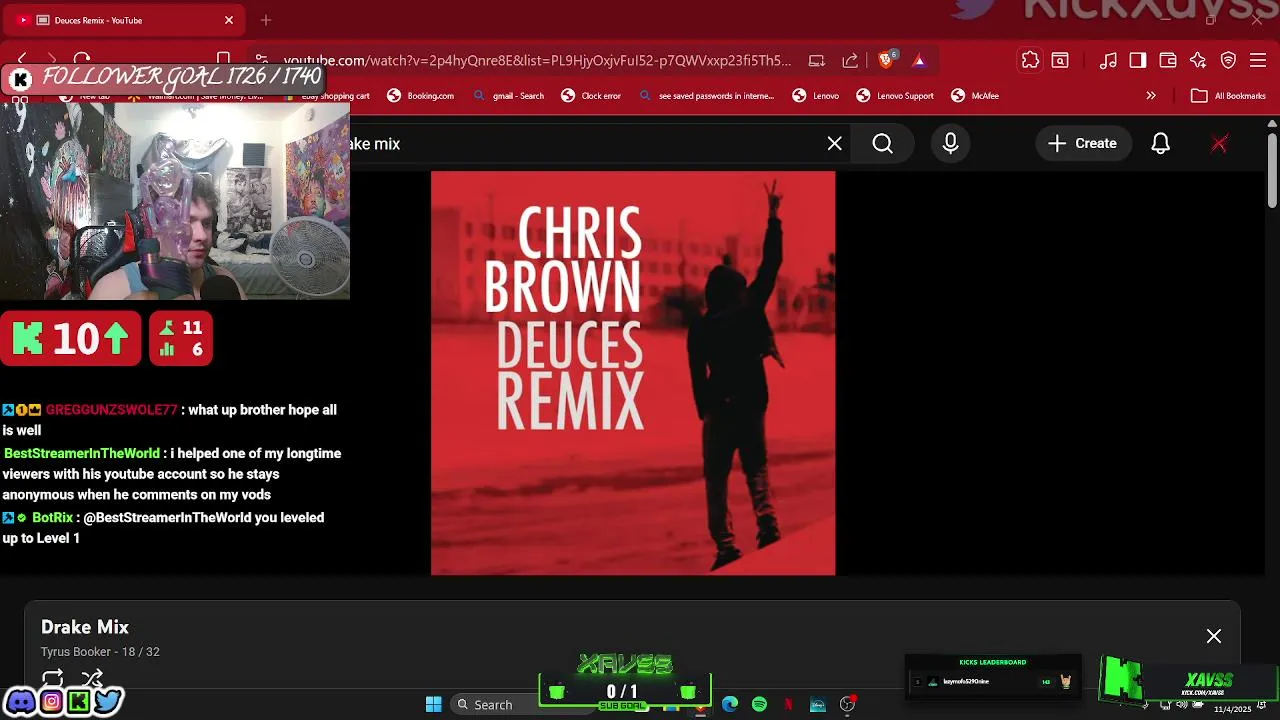This screenshot has height=720, width=1280.
Task: Toggle shuffle in the Drake Mix panel
Action: tap(92, 679)
